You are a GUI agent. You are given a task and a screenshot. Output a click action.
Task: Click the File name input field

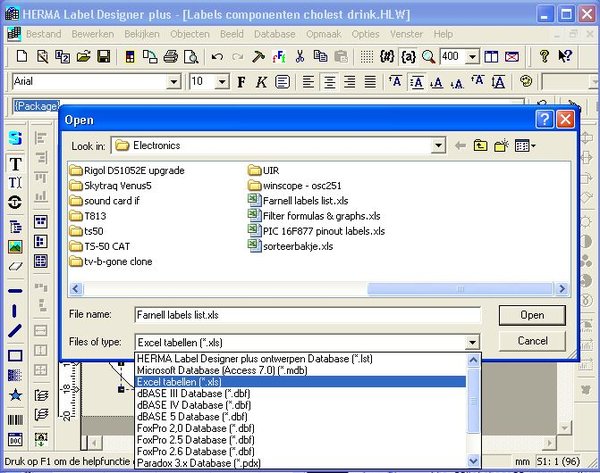pos(307,315)
